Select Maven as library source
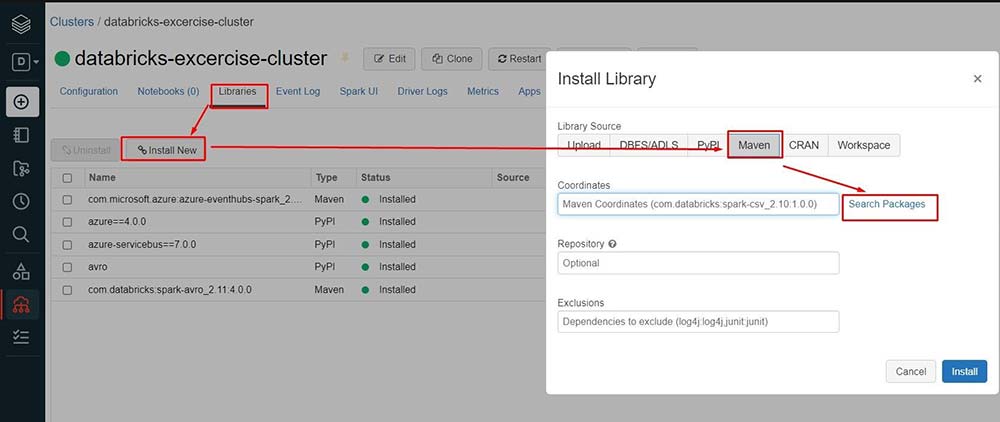 [754, 145]
